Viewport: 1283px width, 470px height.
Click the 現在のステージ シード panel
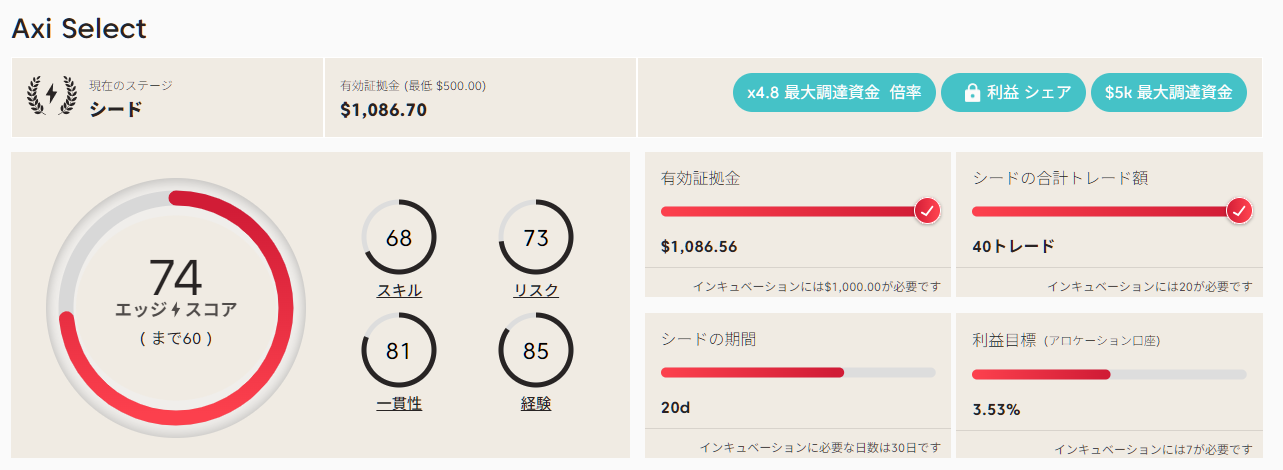pos(167,97)
